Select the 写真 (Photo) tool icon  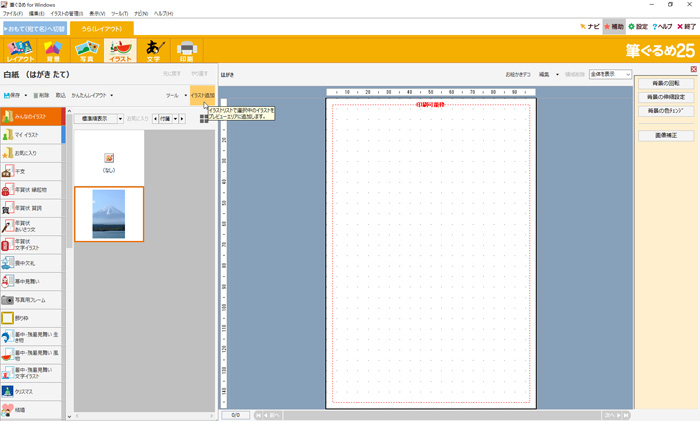pos(86,50)
